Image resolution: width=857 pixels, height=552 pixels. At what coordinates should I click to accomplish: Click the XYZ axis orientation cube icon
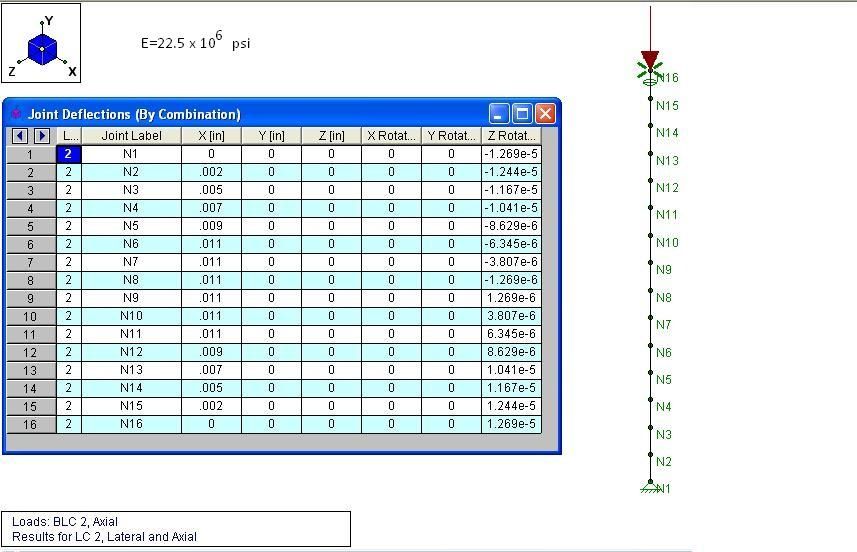pos(42,46)
